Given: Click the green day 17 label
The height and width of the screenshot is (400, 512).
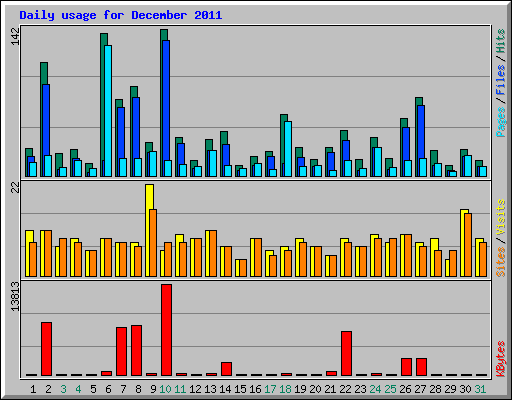Looking at the screenshot, I should [x=270, y=389].
